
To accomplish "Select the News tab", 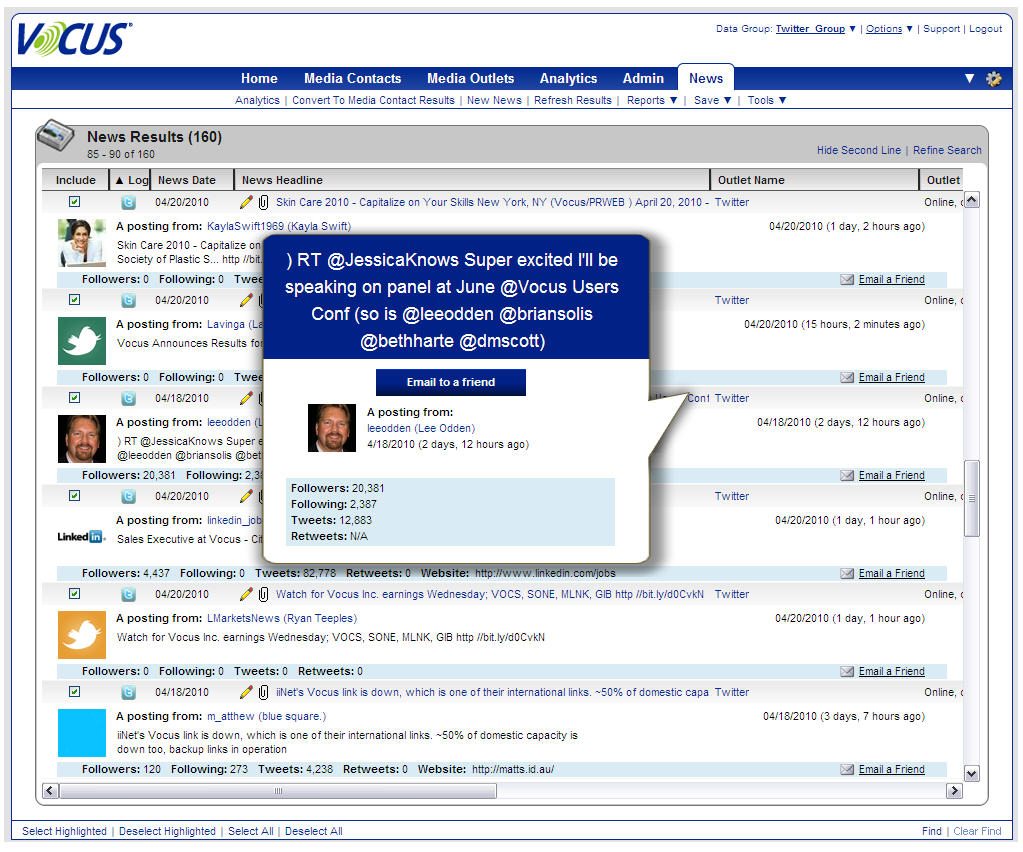I will point(706,78).
